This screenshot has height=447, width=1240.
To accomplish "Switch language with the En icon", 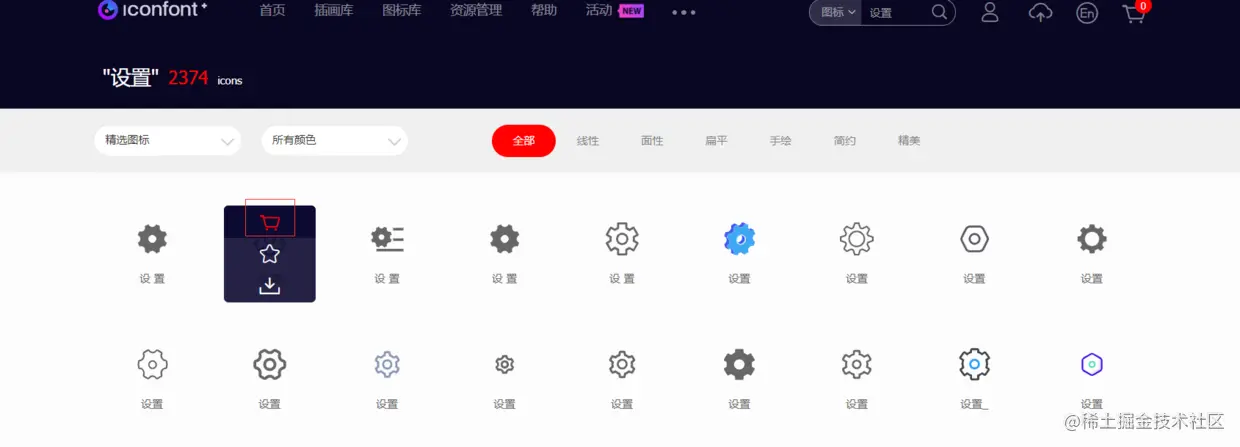I will [1087, 13].
